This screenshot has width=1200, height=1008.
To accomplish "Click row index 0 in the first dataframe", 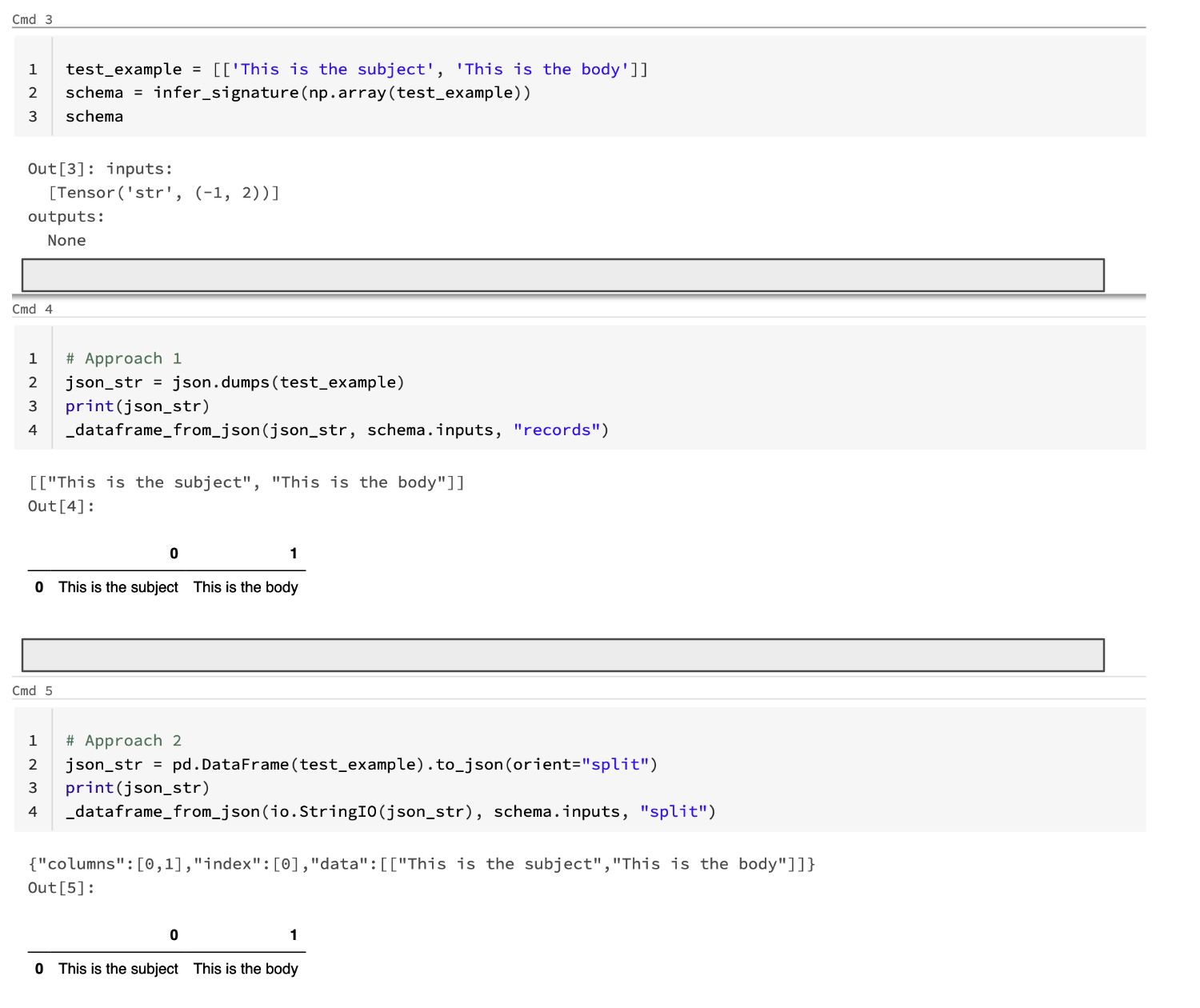I will coord(38,586).
